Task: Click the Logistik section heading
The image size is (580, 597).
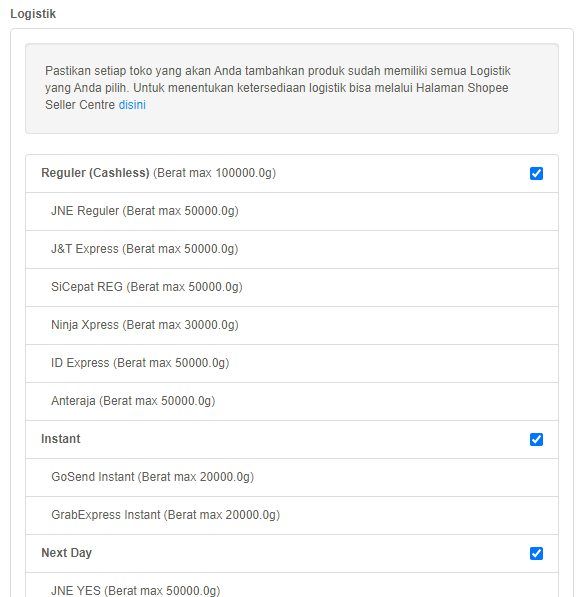Action: 33,14
